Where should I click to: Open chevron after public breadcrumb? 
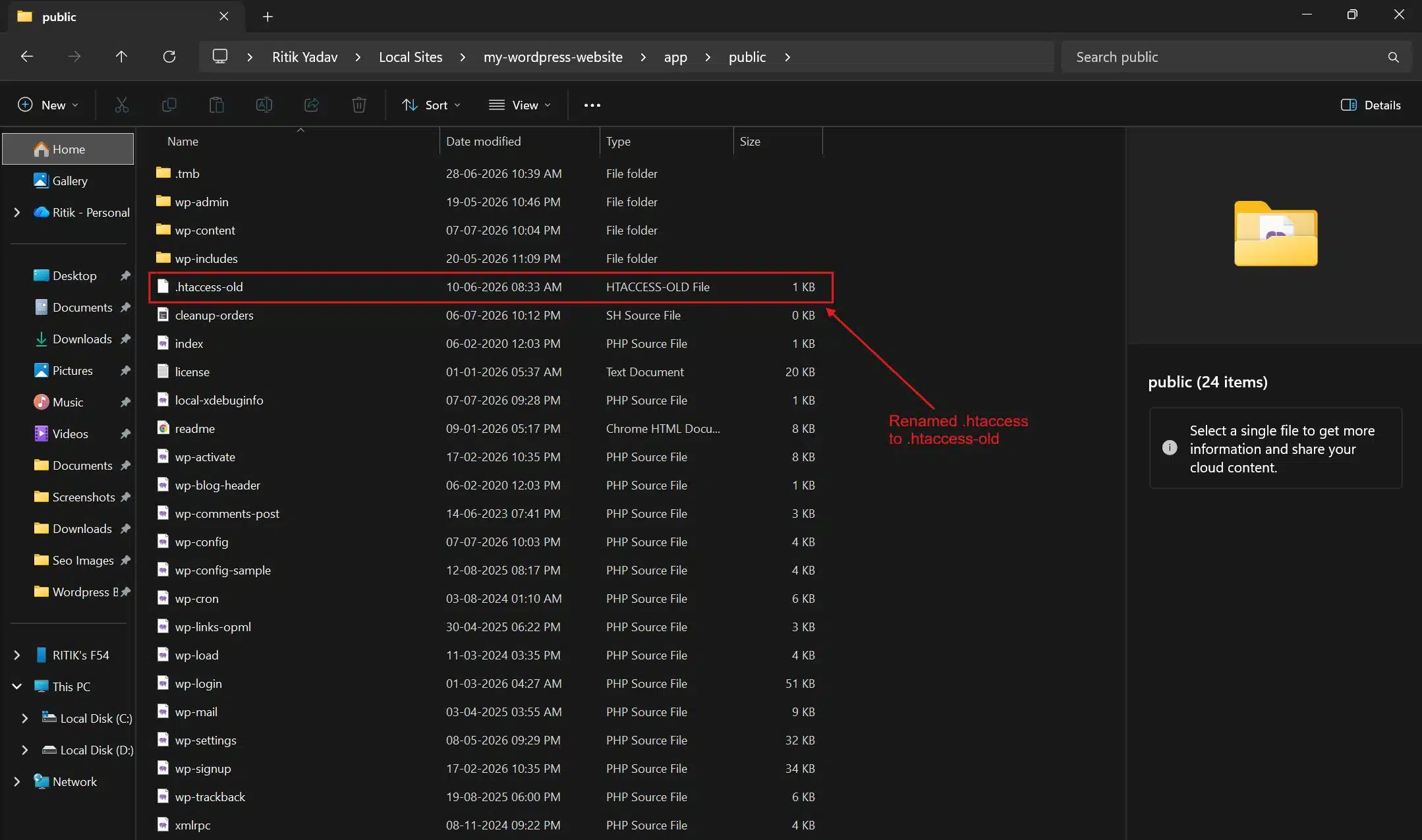pos(787,57)
